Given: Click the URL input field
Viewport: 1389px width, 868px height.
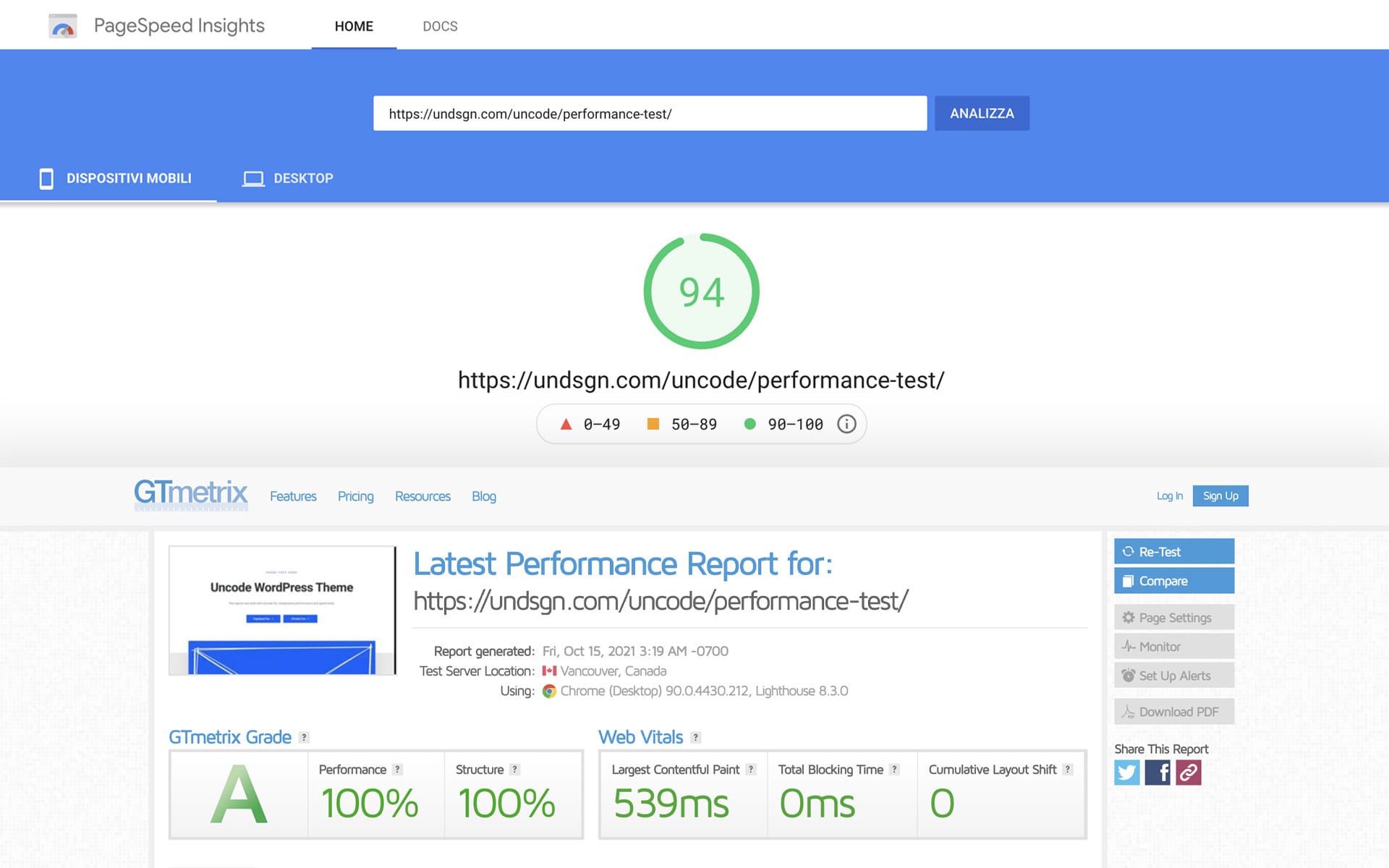Looking at the screenshot, I should point(650,114).
